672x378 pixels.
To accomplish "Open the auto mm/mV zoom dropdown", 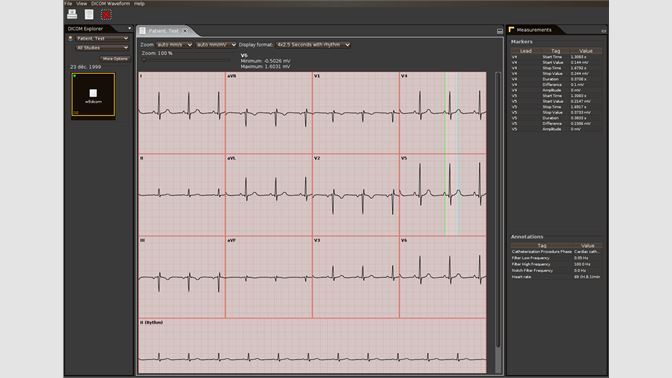I will point(216,45).
